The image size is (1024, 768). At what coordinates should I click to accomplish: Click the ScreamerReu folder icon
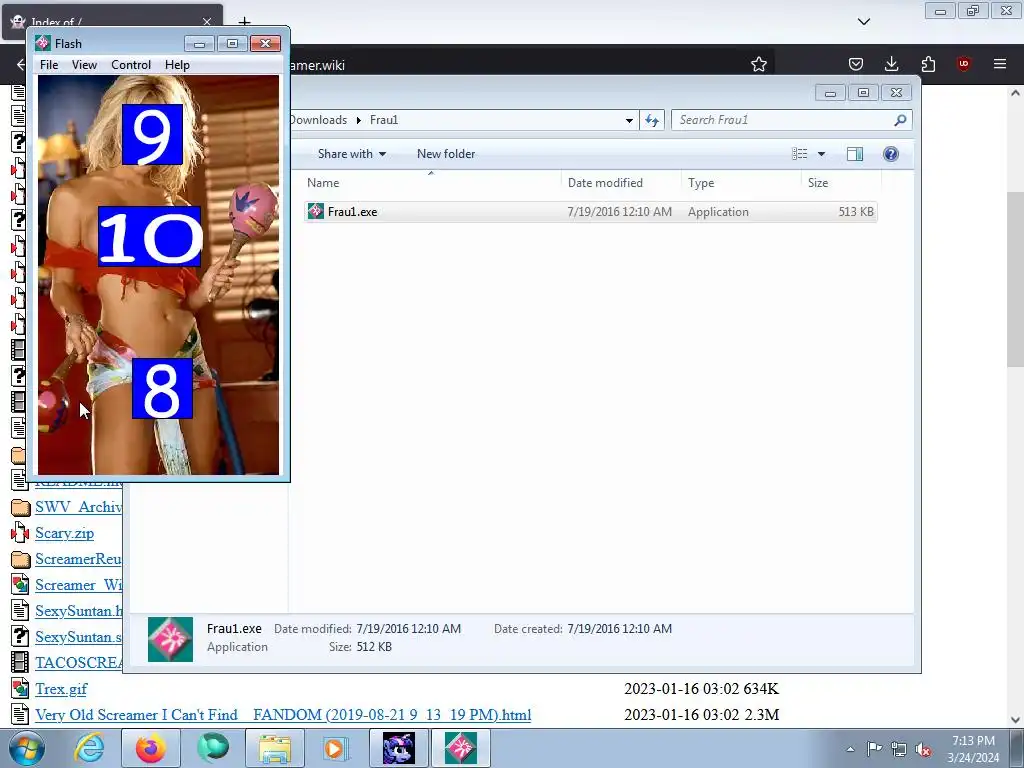pyautogui.click(x=20, y=560)
